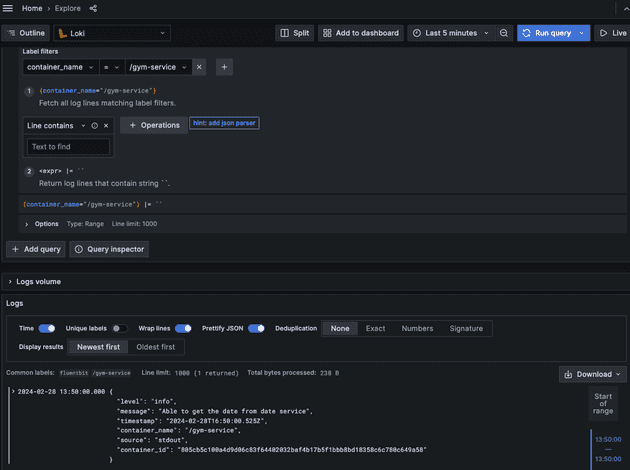Image resolution: width=630 pixels, height=470 pixels.
Task: Click the fluentbit common label
Action: (x=74, y=373)
